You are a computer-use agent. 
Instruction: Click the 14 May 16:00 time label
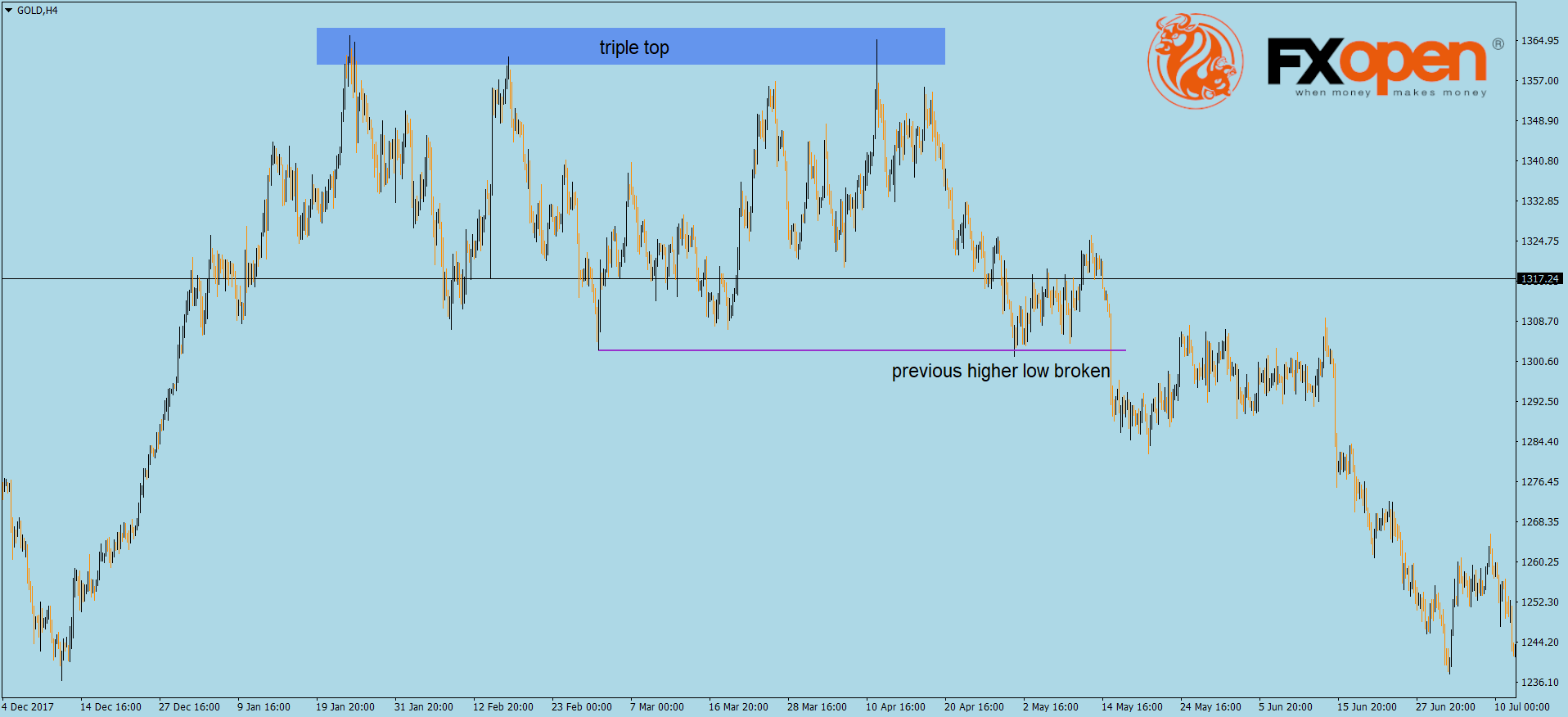pos(1132,707)
